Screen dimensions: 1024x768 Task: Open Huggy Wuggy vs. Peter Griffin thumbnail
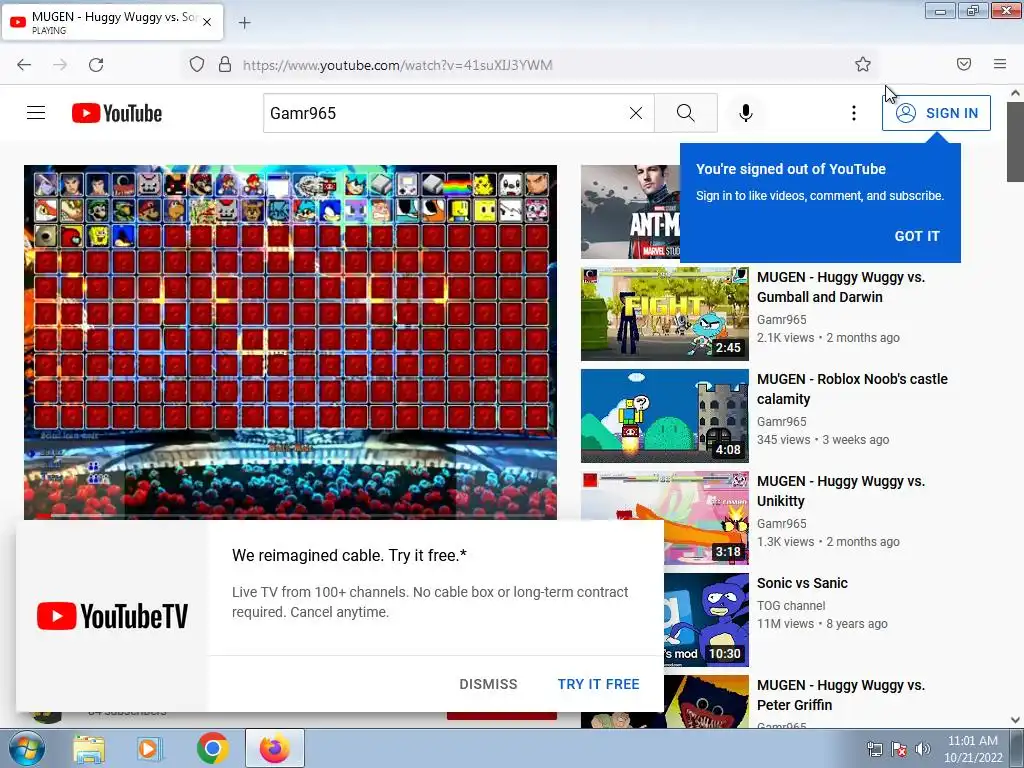coord(707,701)
